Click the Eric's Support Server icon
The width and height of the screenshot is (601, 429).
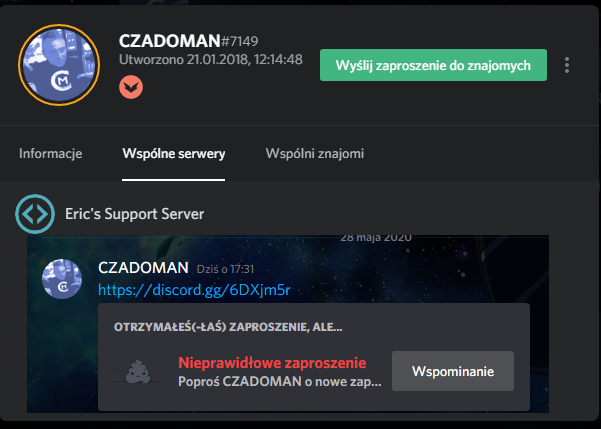pos(35,214)
